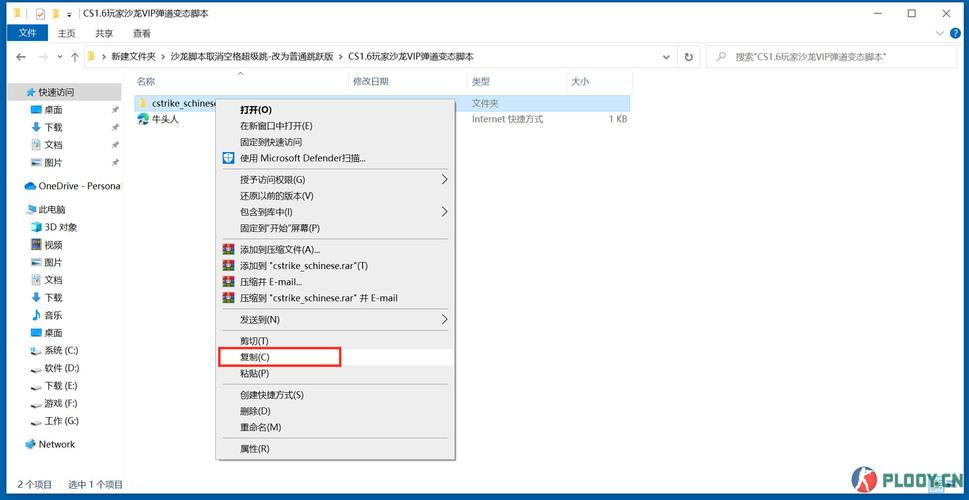Scan with Microsoft Defender menu entry
This screenshot has height=500, width=969.
335,158
